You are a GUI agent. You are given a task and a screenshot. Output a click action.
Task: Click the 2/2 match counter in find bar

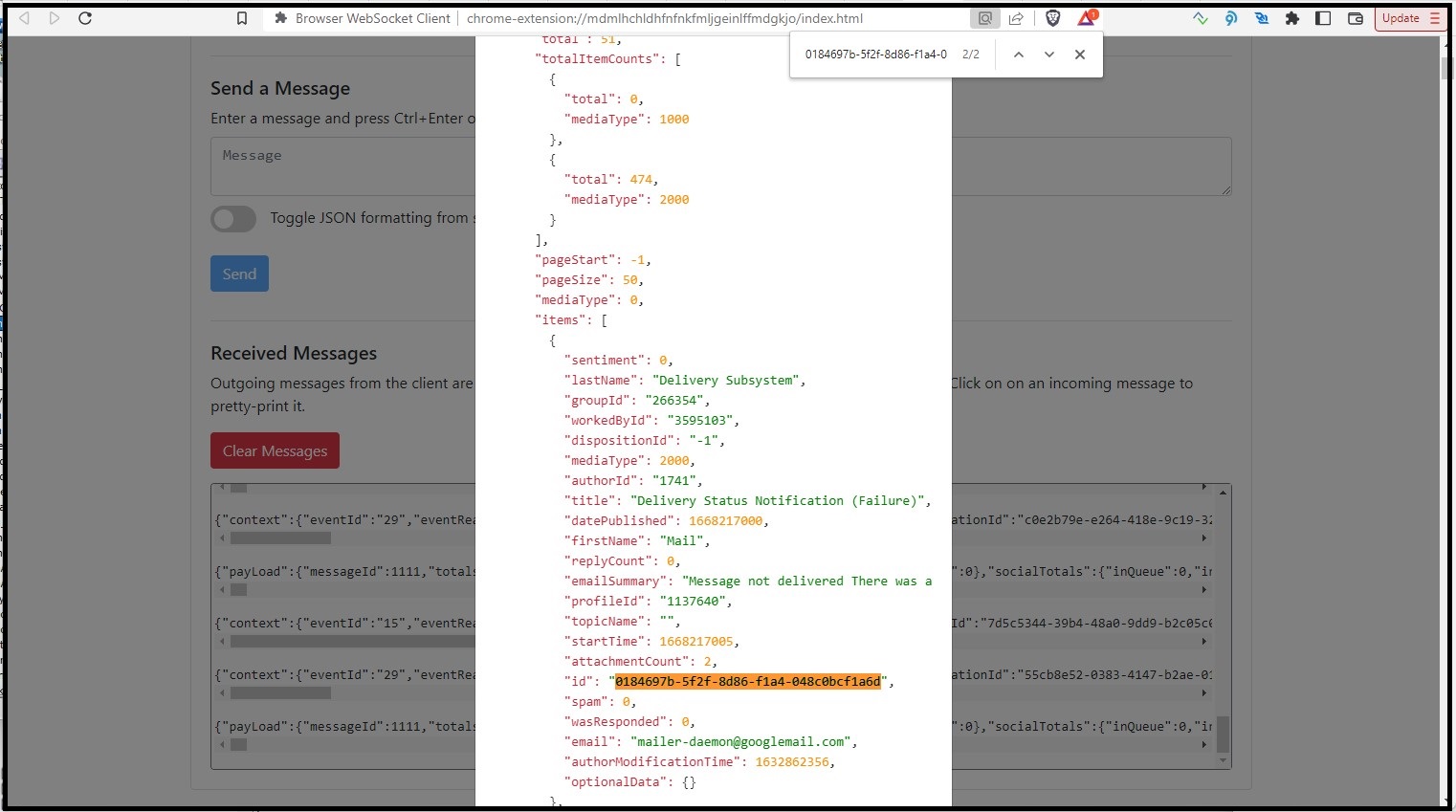(x=971, y=55)
